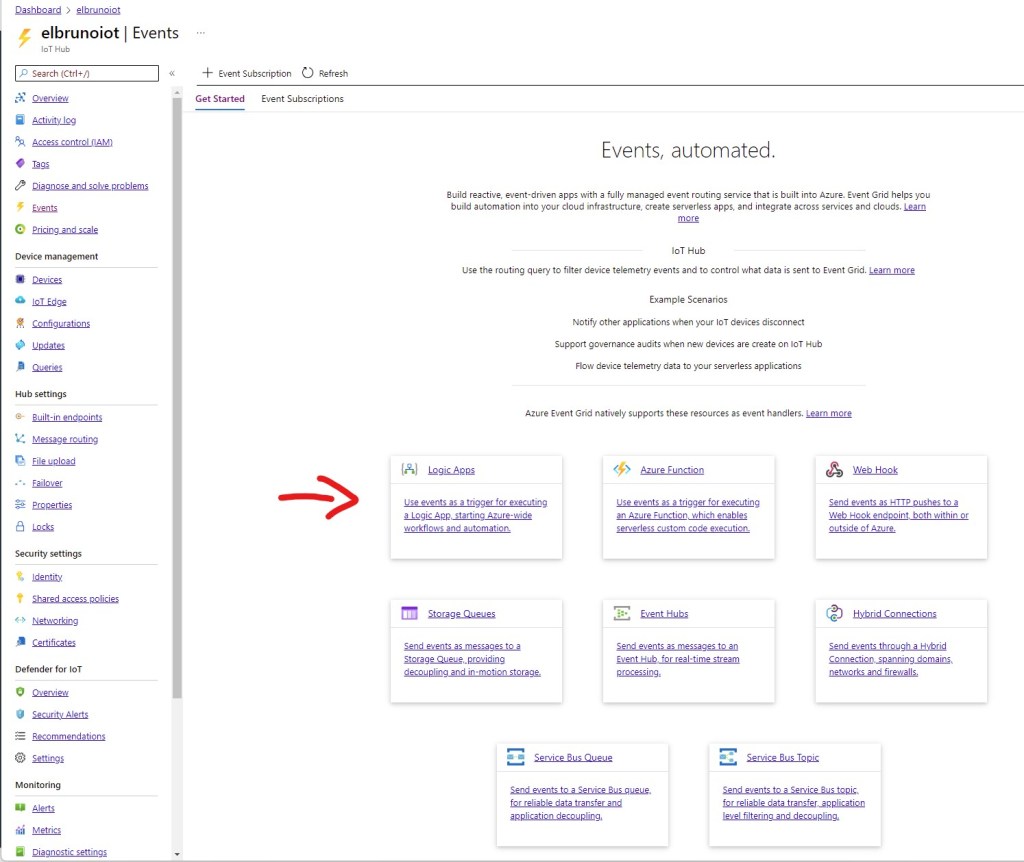Screen dimensions: 1024x862
Task: Open Networking under Security settings
Action: [55, 620]
